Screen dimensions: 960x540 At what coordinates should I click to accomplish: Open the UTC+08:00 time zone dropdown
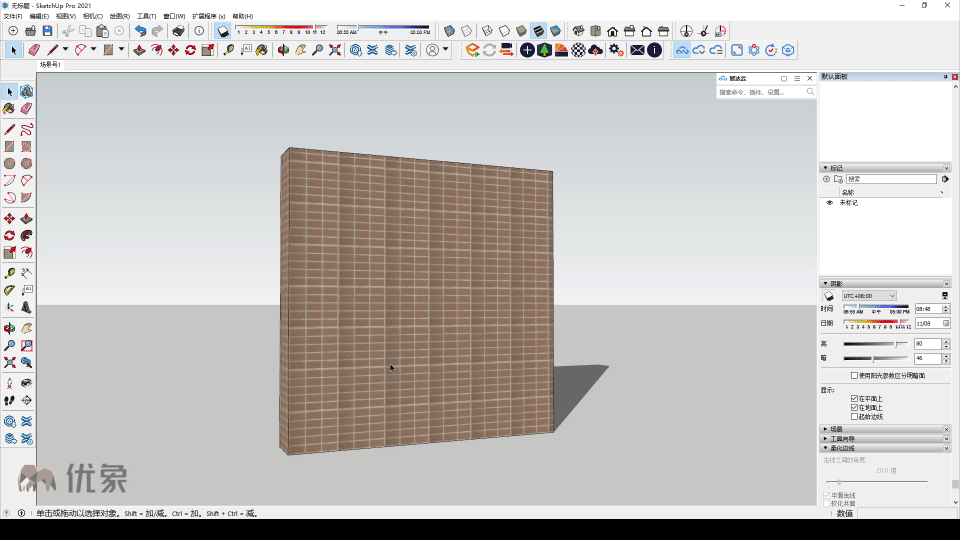click(x=869, y=296)
